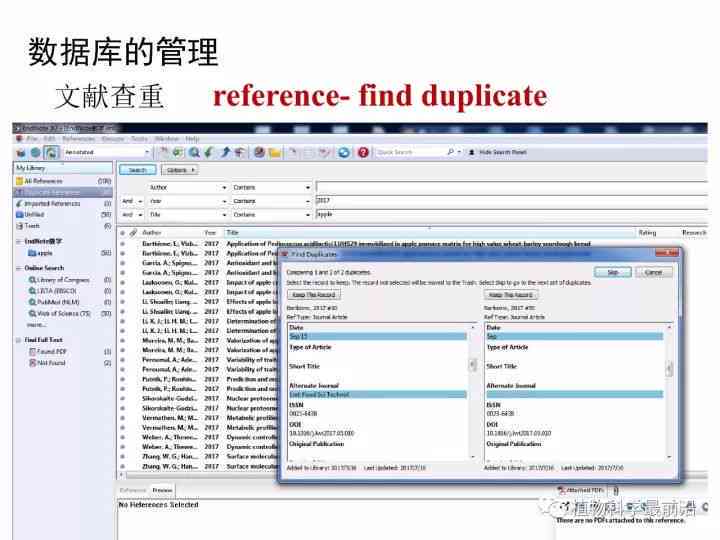This screenshot has width=720, height=540.
Task: Keep the left duplicate record
Action: 314,295
